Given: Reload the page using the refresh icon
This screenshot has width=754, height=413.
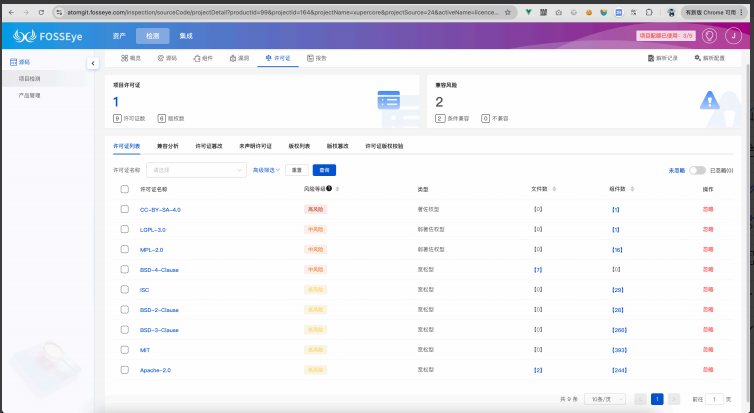Looking at the screenshot, I should 41,13.
